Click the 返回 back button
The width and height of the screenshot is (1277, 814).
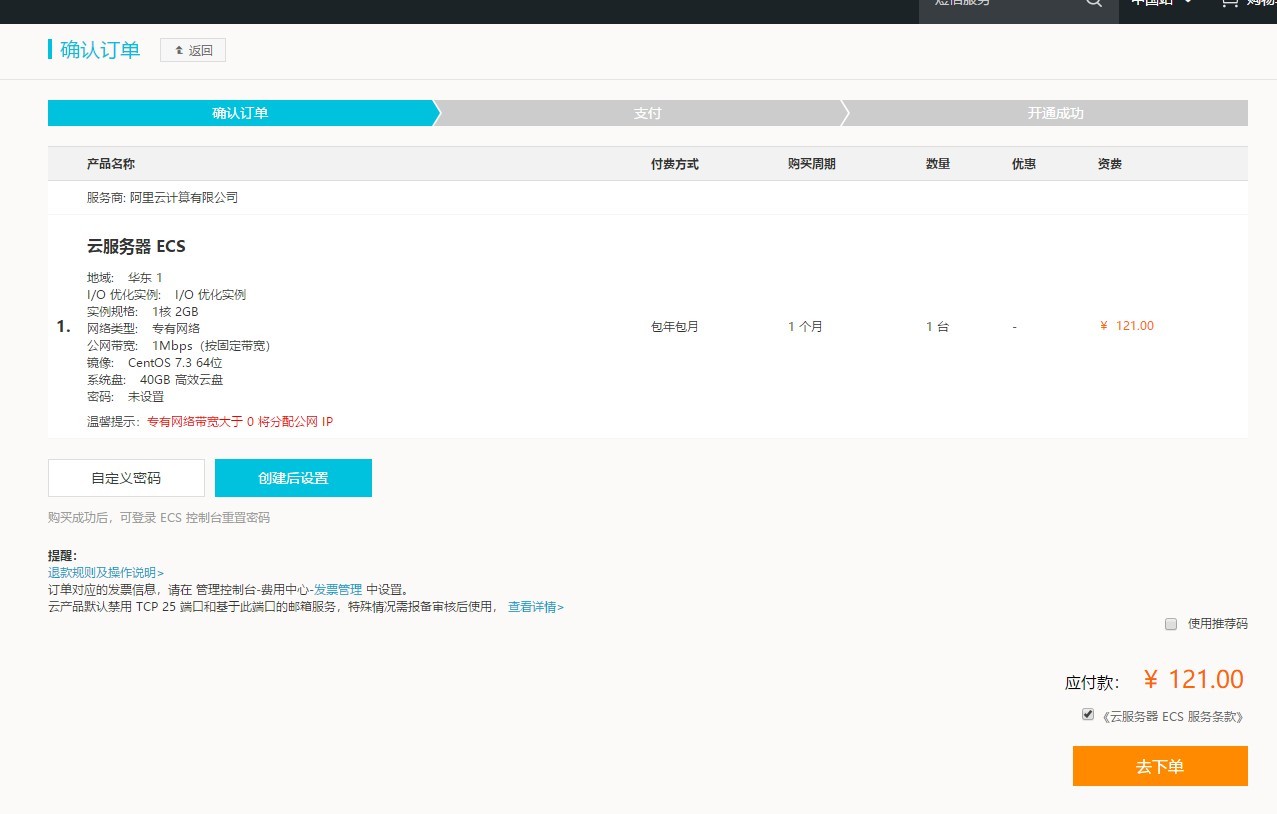click(x=193, y=50)
